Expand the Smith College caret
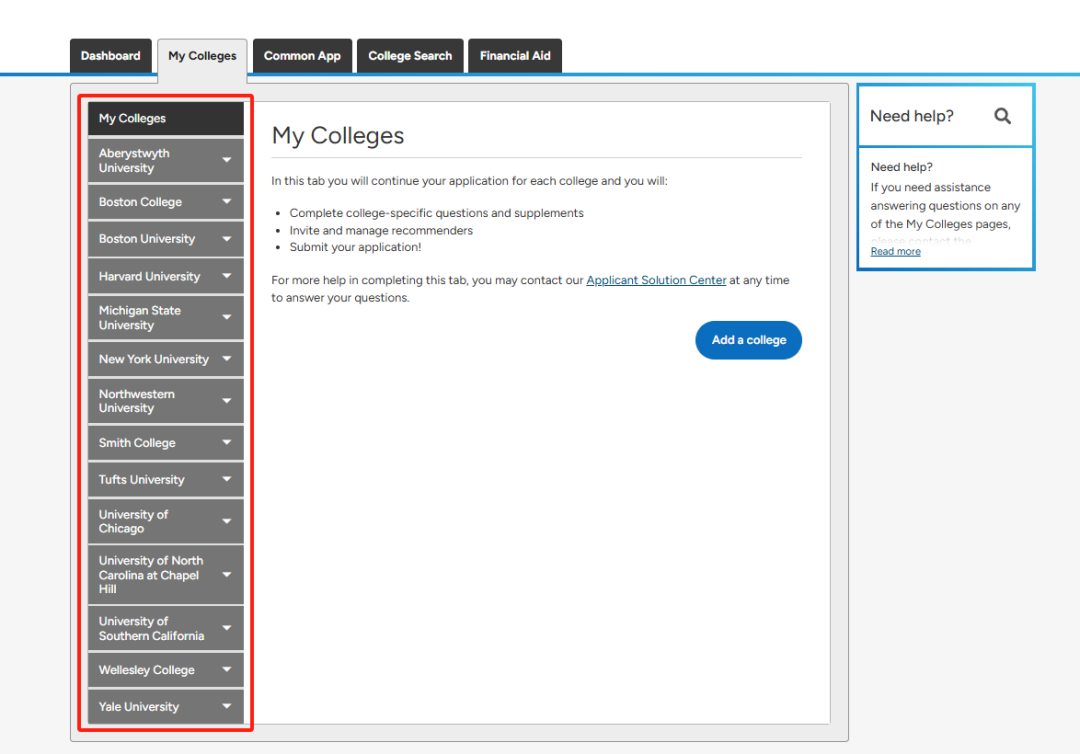 pyautogui.click(x=227, y=443)
